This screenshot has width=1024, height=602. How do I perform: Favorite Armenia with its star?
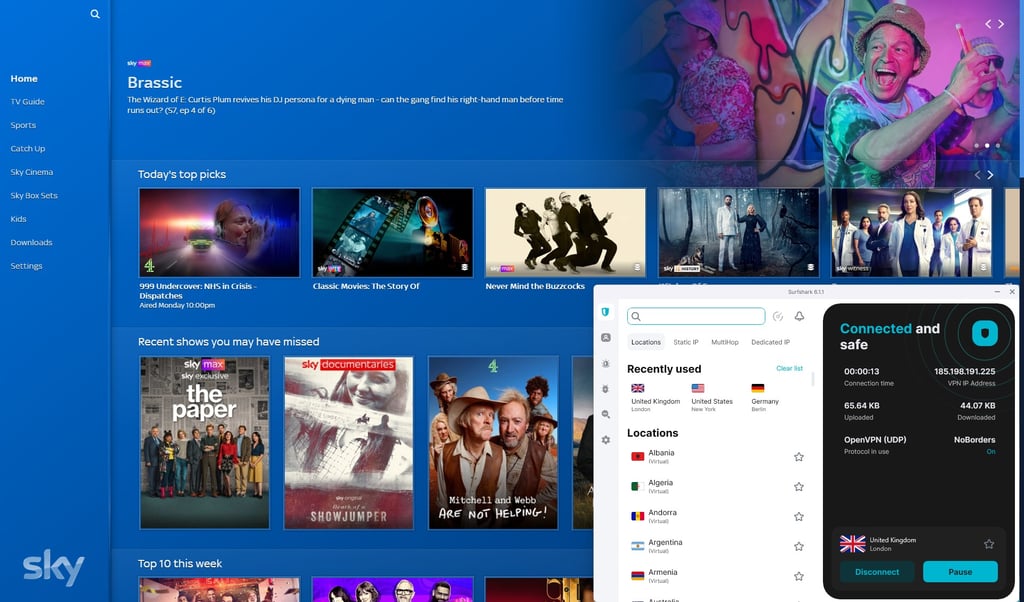[799, 576]
